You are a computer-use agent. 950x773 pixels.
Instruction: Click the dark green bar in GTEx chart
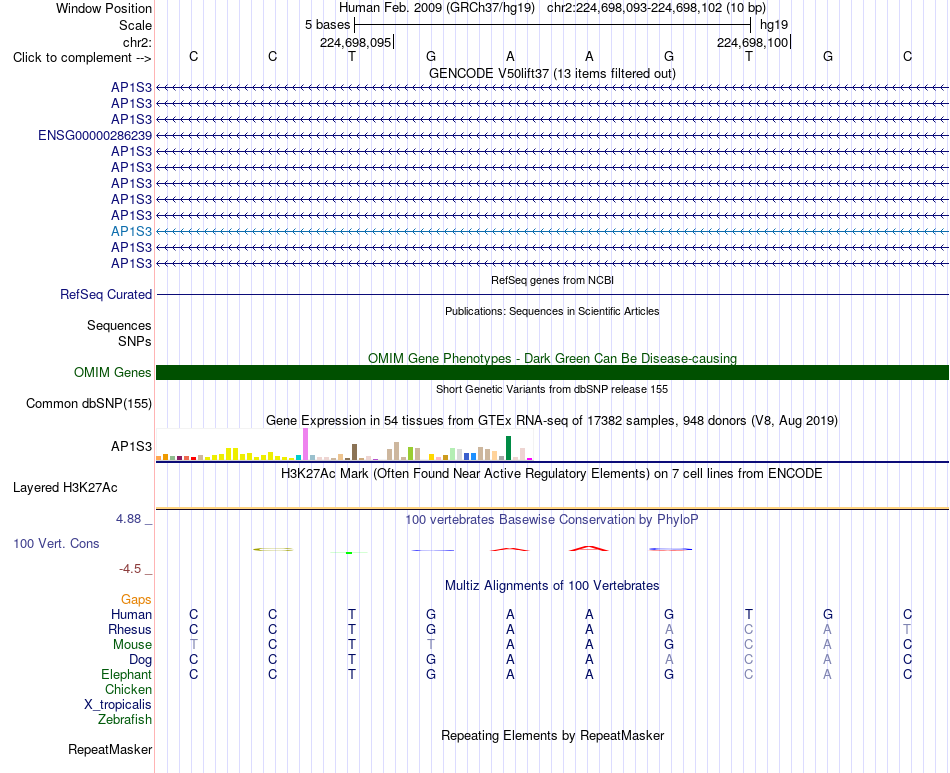509,448
